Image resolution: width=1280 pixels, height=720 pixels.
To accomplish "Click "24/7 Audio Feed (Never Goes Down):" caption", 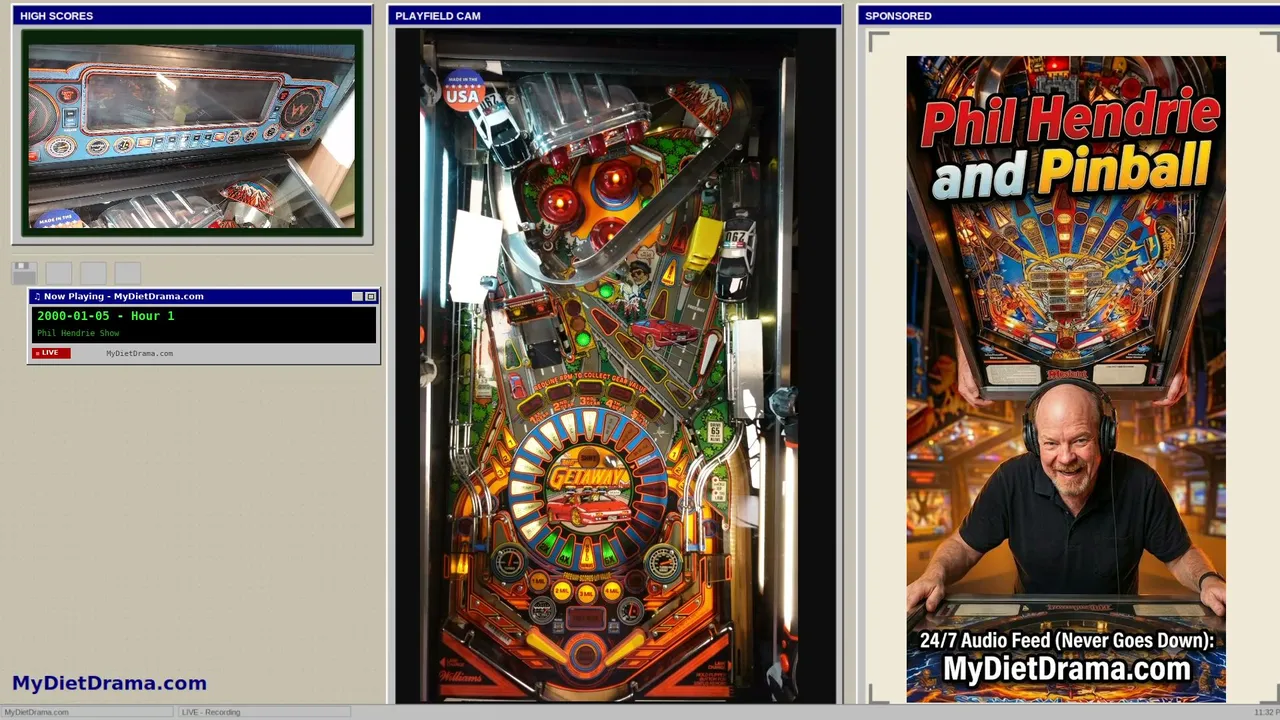I will coord(1066,641).
